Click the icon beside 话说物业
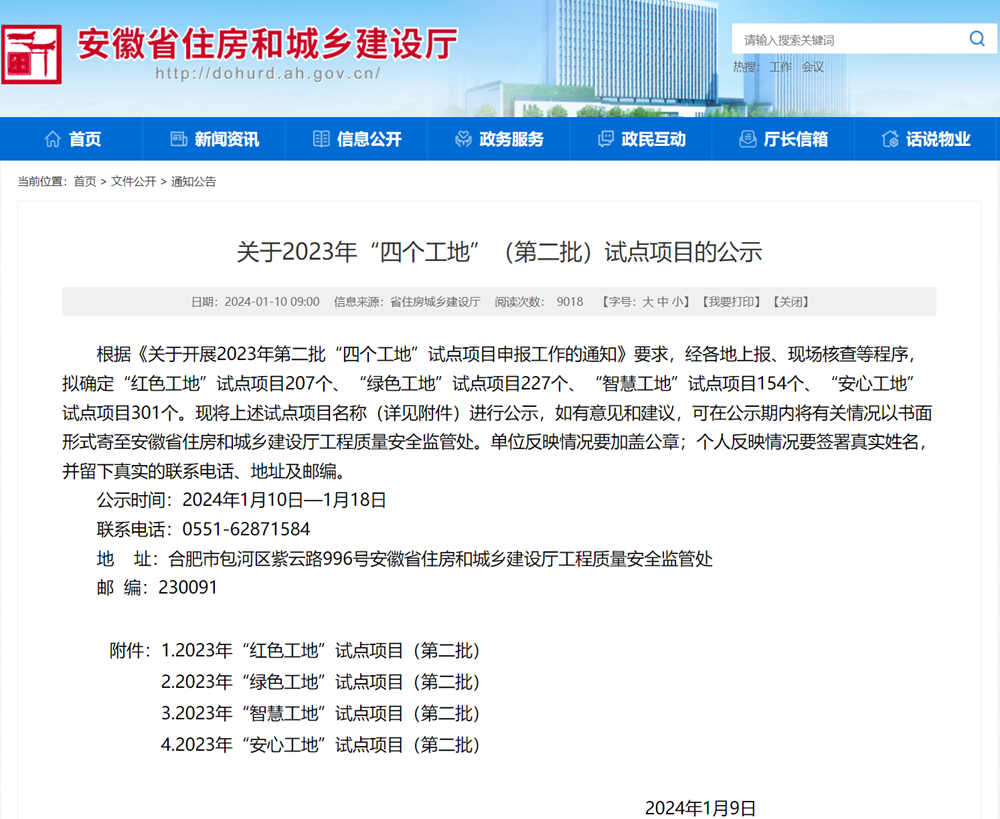 [x=890, y=140]
